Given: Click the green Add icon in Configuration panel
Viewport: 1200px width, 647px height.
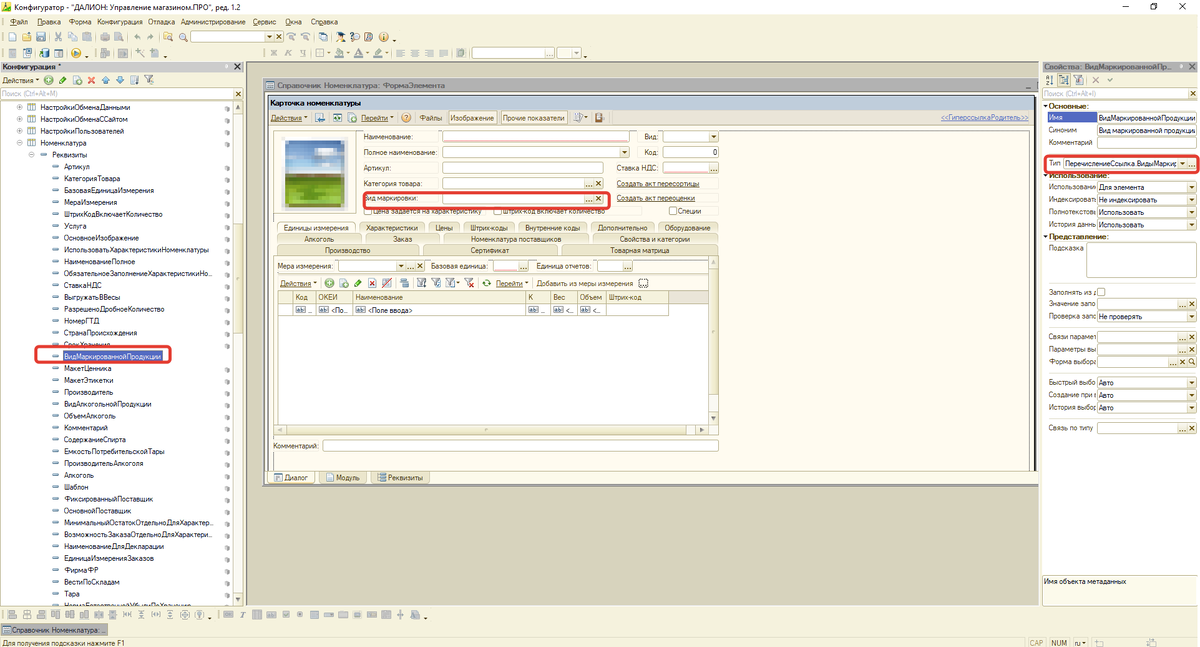Looking at the screenshot, I should click(x=48, y=80).
